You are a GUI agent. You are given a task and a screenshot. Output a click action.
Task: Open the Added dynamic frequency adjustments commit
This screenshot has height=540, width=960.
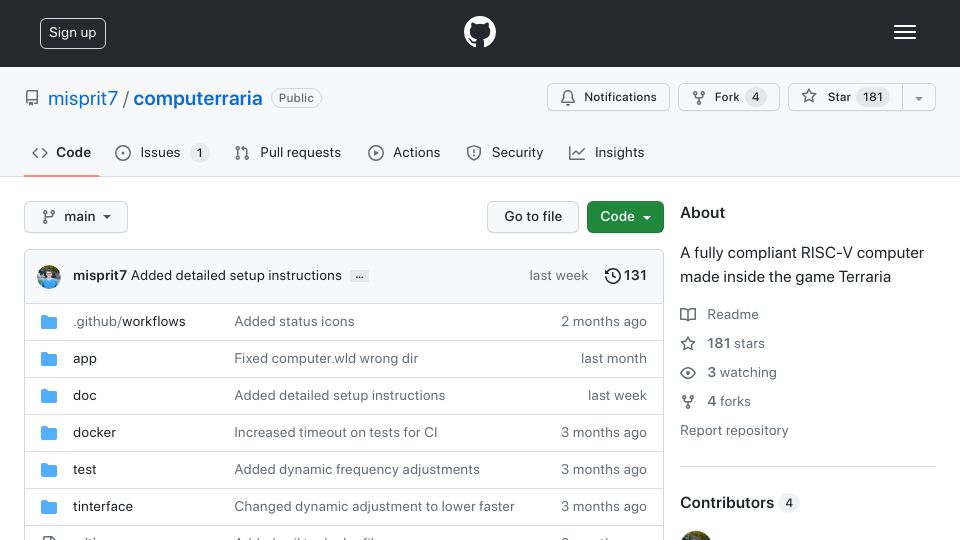[357, 470]
